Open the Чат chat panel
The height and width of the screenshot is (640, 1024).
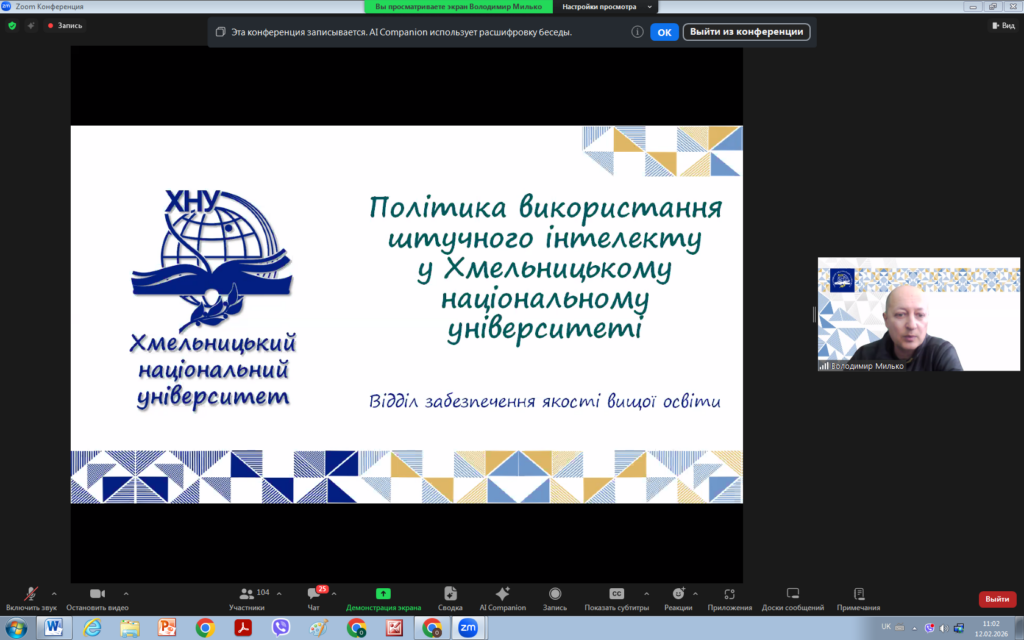point(314,594)
